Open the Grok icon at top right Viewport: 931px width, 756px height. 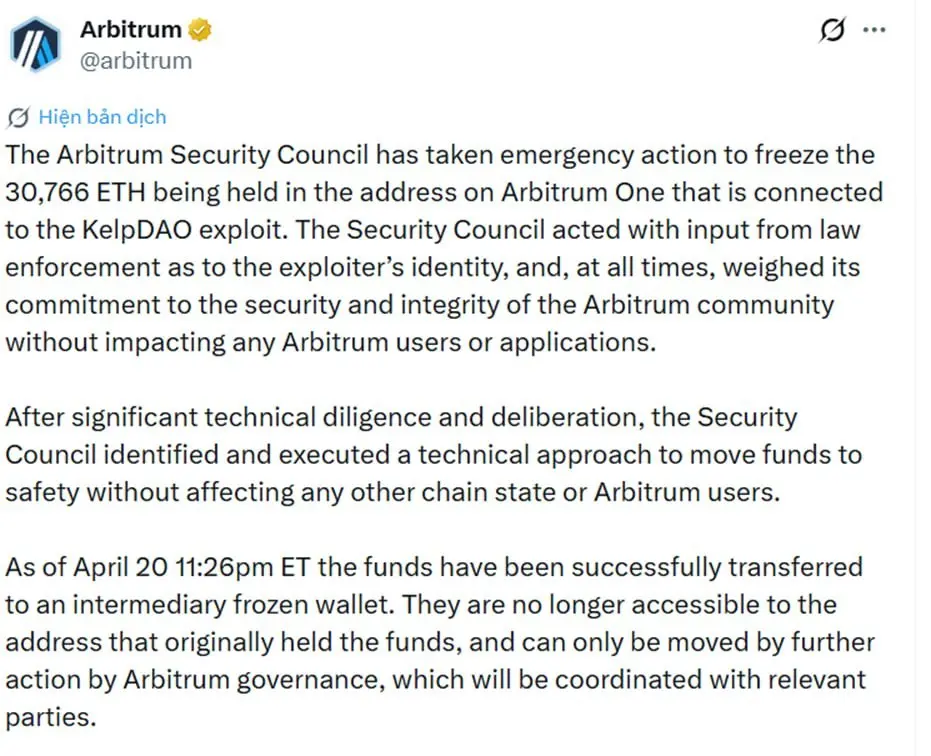pos(832,30)
